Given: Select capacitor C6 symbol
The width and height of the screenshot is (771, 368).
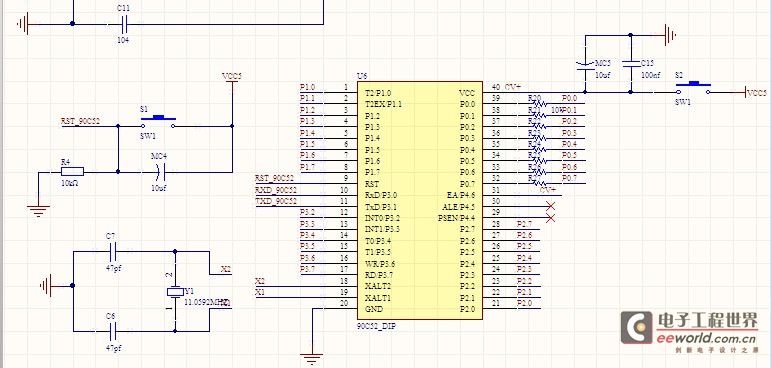Looking at the screenshot, I should click(113, 331).
